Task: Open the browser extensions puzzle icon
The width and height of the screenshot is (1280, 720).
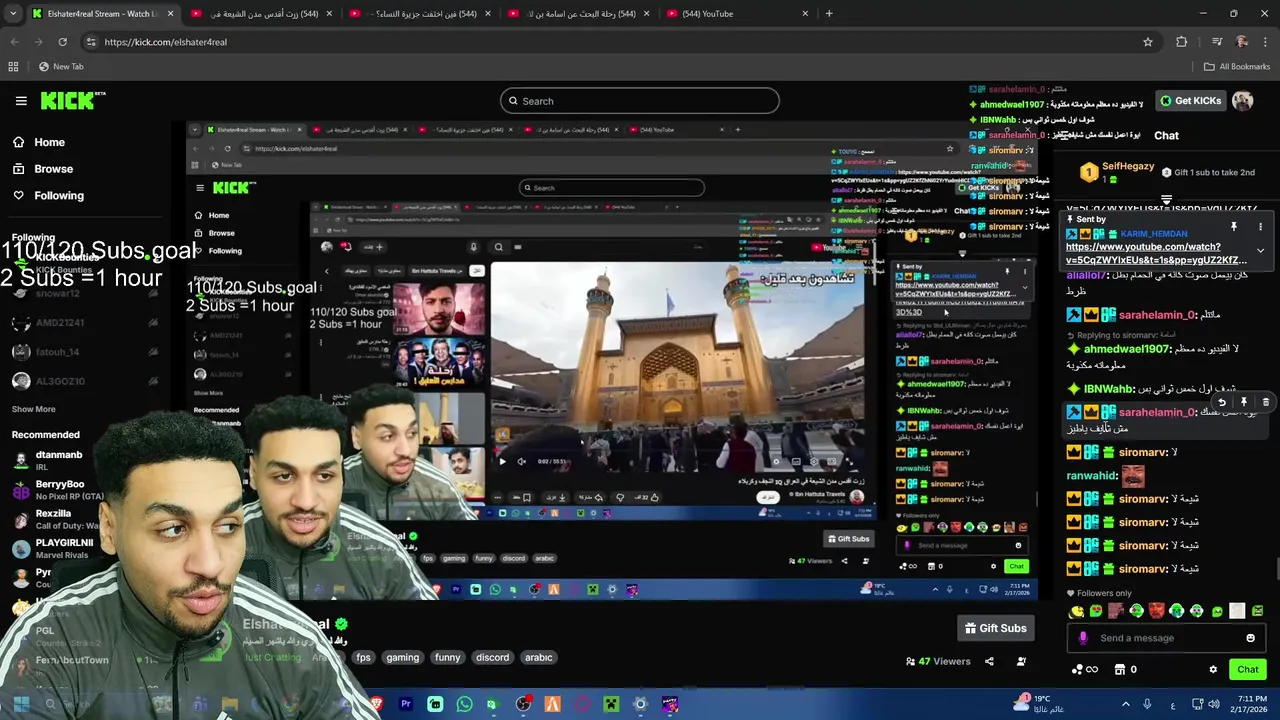Action: click(x=1182, y=42)
